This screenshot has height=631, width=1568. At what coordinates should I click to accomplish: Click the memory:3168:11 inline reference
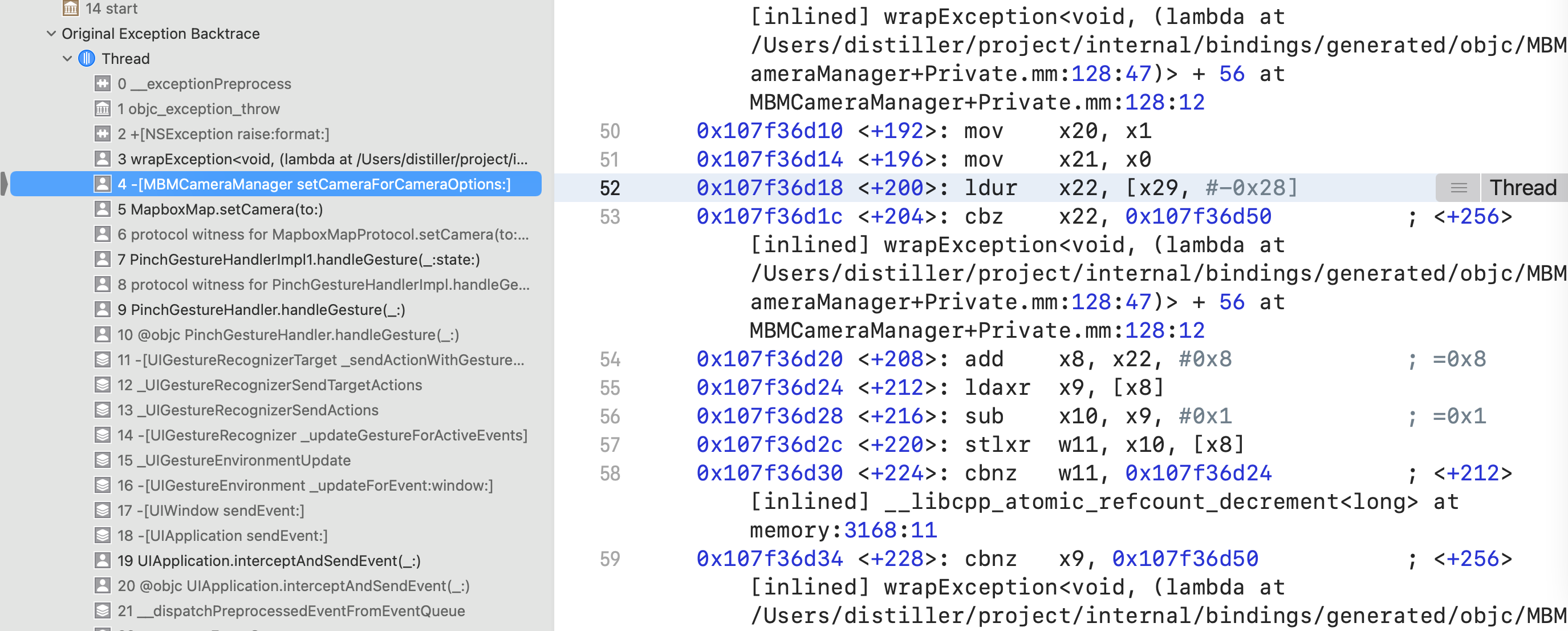tap(844, 529)
